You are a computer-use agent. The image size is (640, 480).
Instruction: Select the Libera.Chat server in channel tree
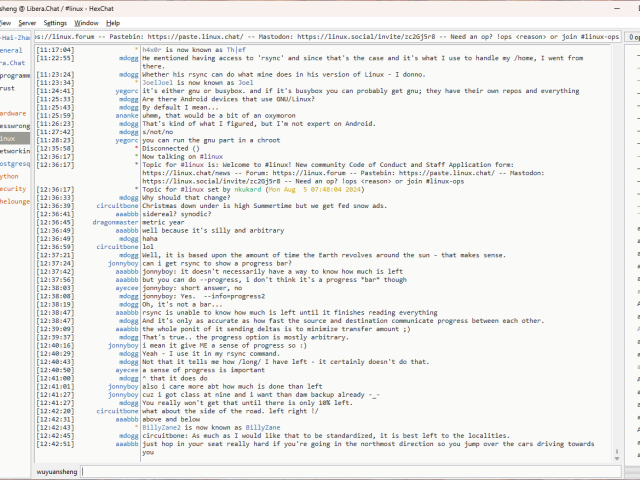pos(13,62)
